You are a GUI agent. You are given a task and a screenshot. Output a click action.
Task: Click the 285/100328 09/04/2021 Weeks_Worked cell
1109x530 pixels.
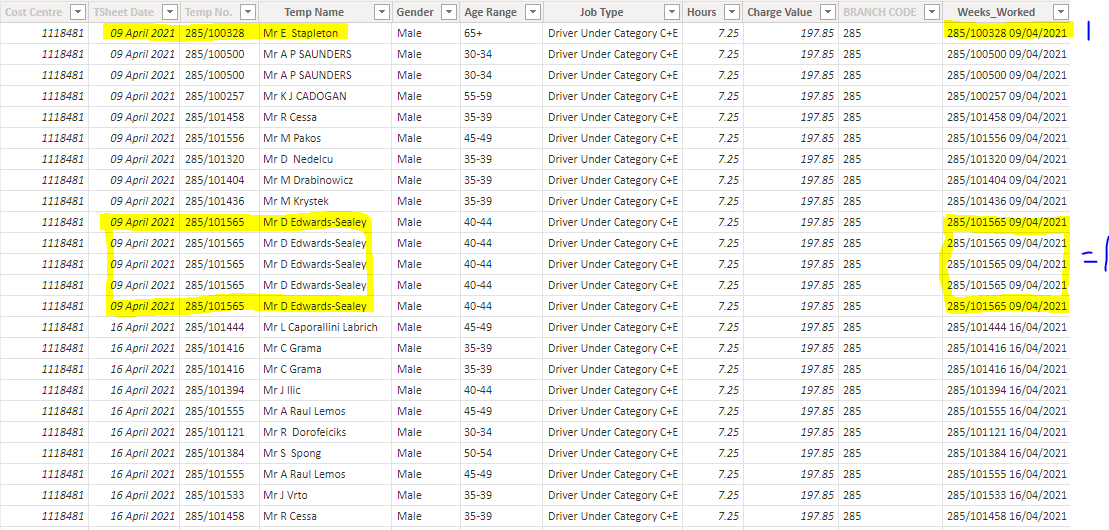pyautogui.click(x=1007, y=33)
